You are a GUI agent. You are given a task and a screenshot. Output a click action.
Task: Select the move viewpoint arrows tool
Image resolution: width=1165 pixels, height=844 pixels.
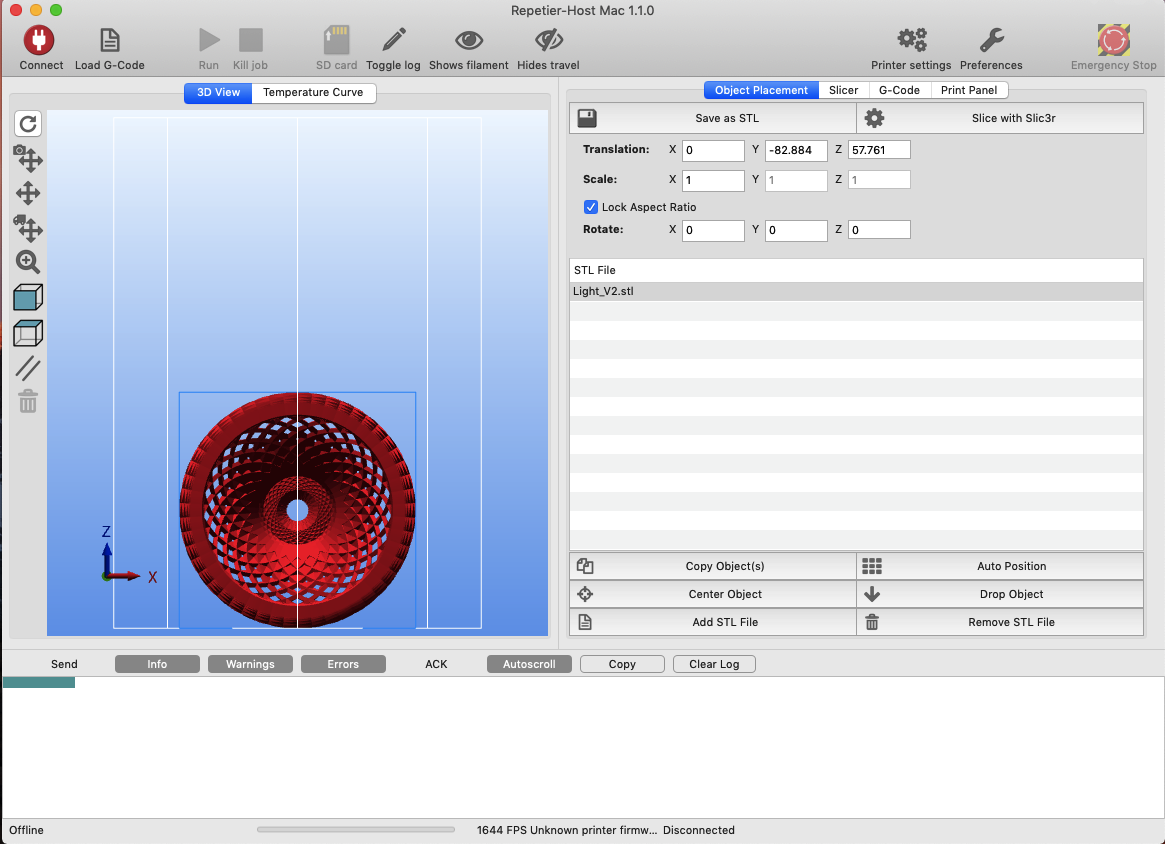[28, 193]
